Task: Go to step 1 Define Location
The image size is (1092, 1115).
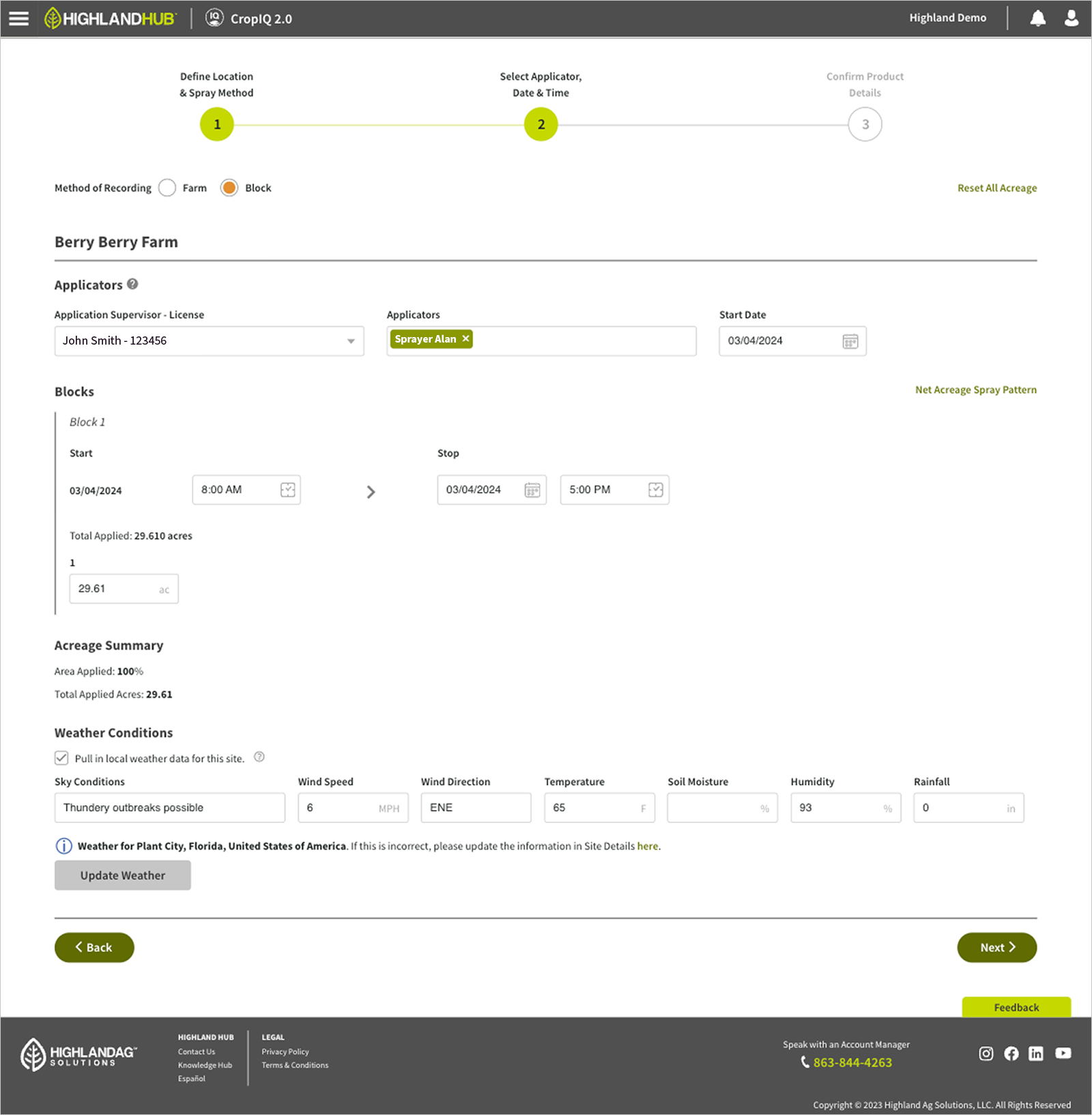Action: coord(217,125)
